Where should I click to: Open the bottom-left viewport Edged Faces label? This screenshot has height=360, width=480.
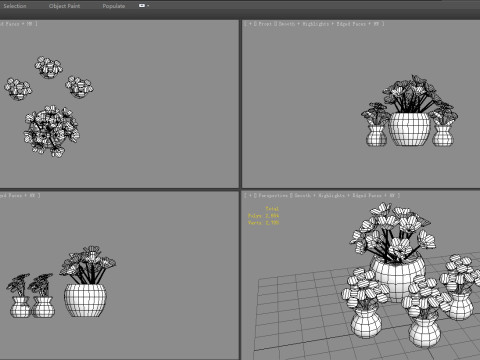(x=12, y=195)
